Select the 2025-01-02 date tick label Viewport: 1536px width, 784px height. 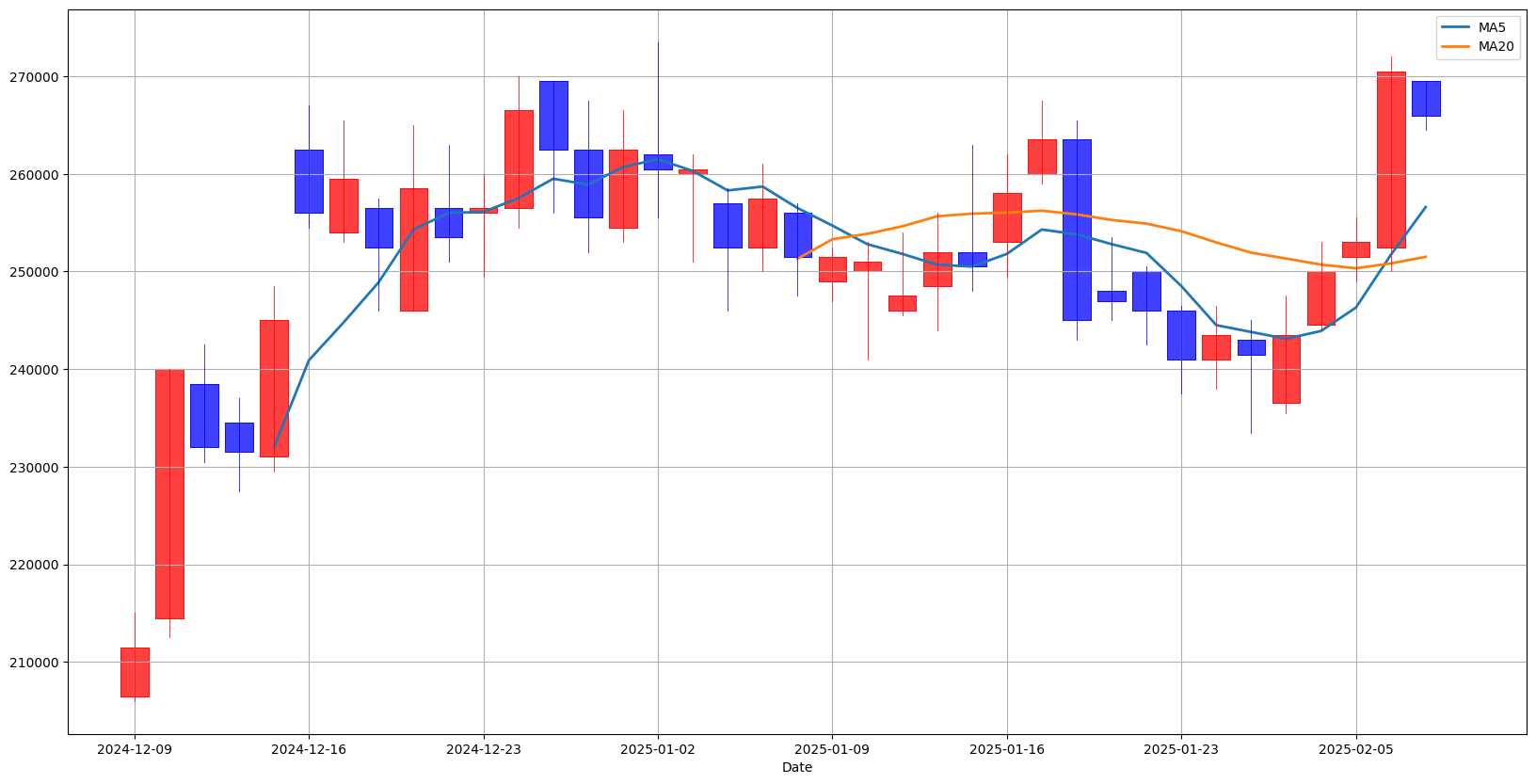coord(658,750)
